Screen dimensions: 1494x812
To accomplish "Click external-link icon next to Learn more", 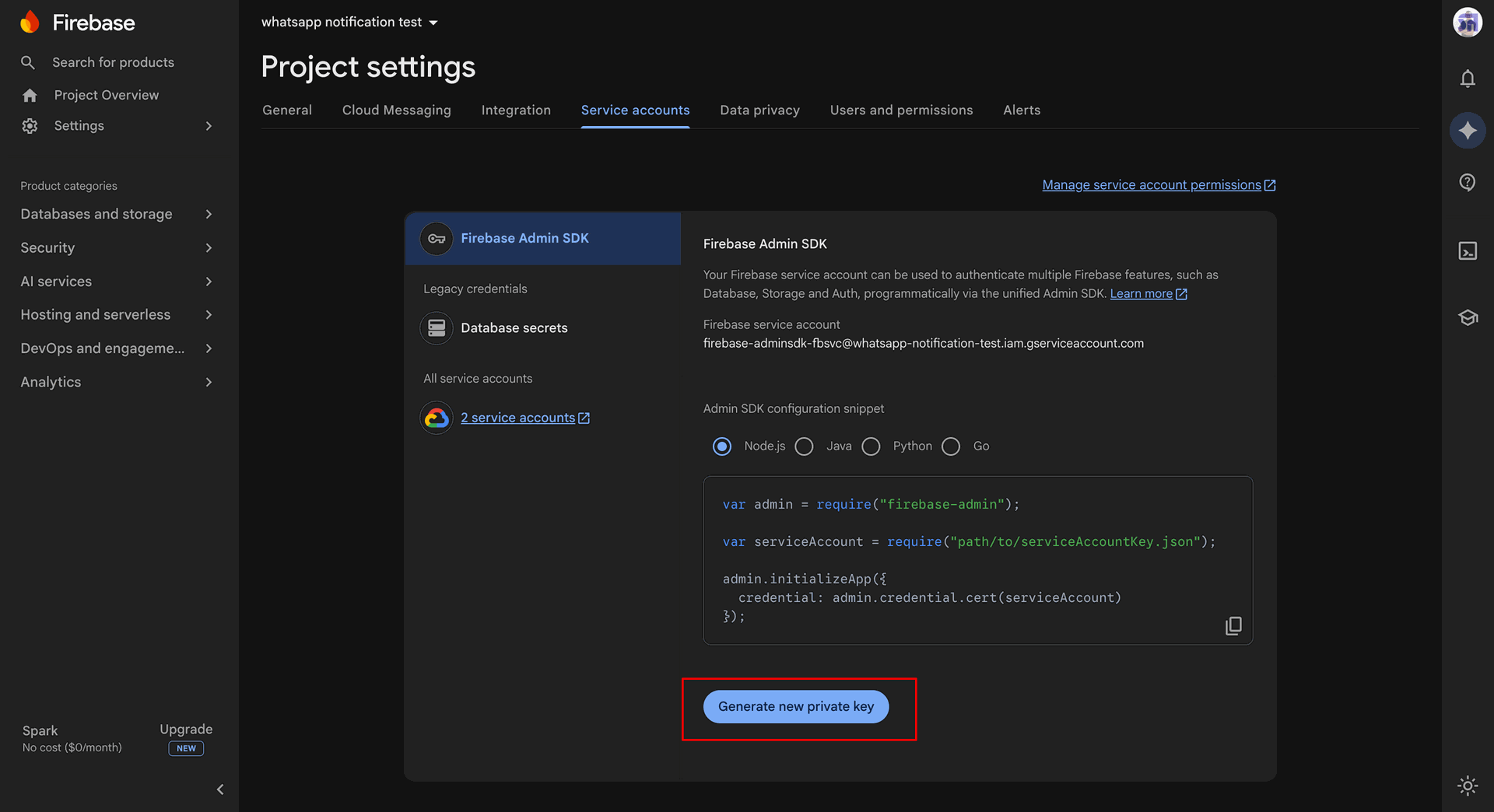I will (1181, 294).
